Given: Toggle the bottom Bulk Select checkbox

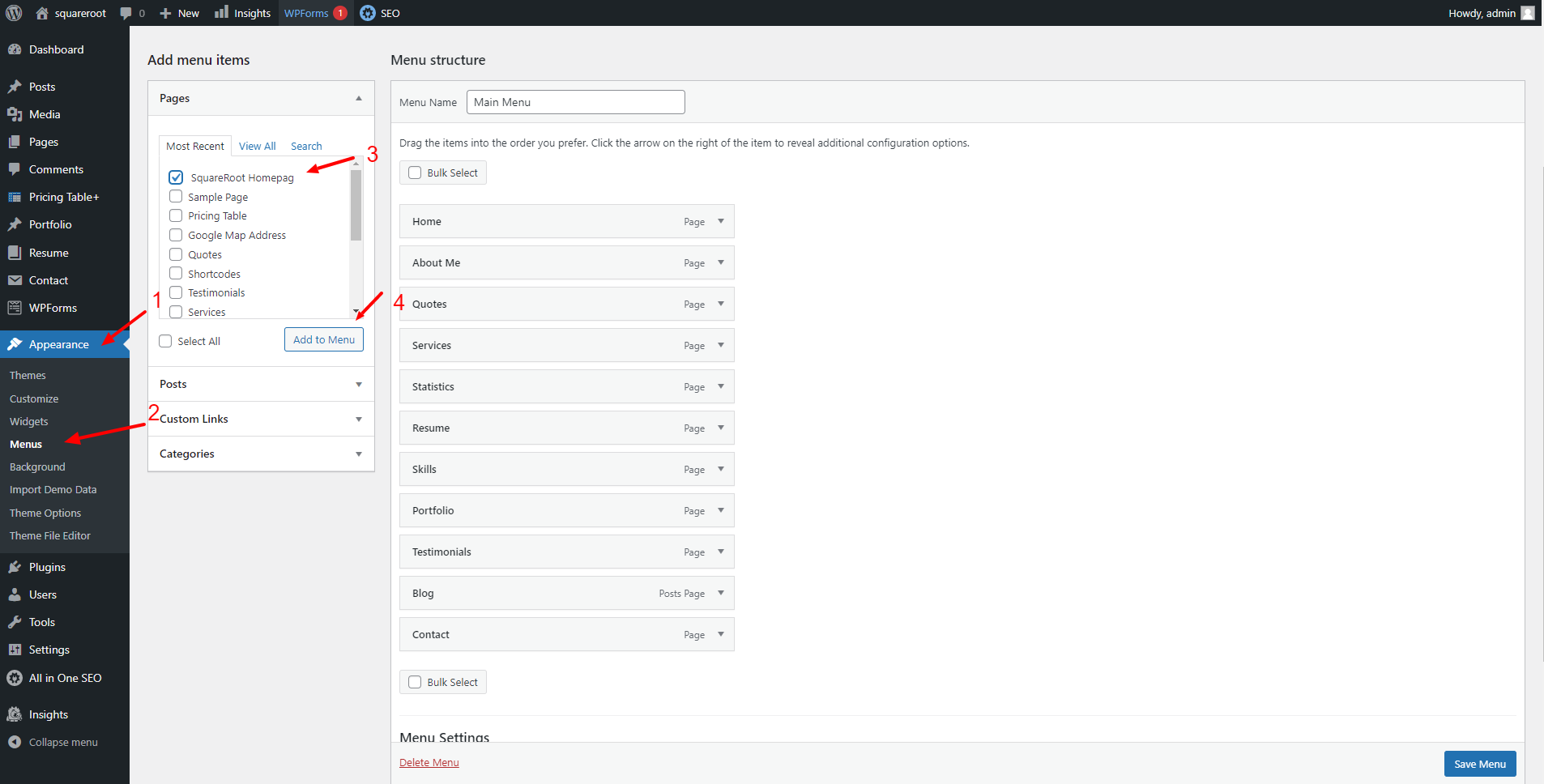Looking at the screenshot, I should point(415,682).
